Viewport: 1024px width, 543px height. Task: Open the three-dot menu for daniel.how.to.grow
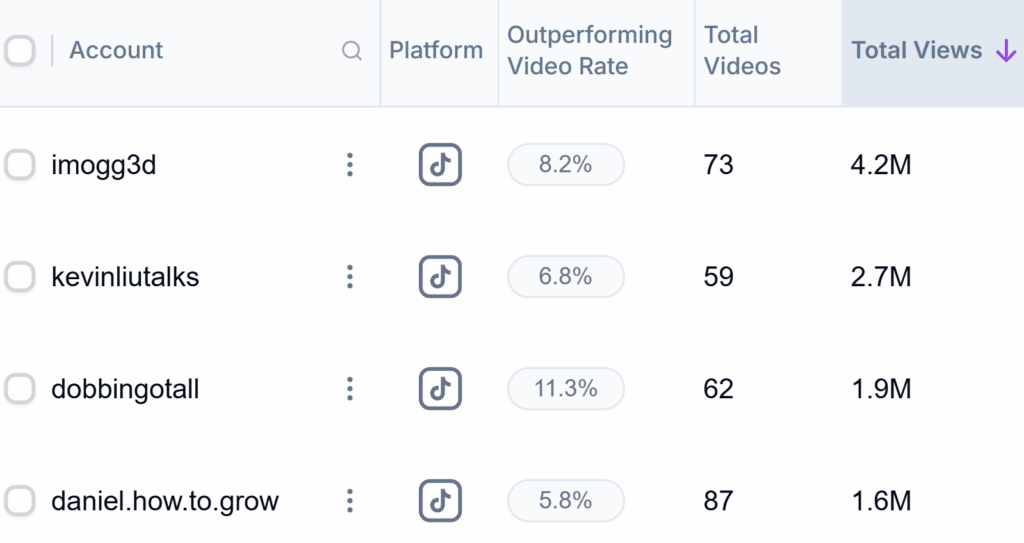click(x=349, y=500)
